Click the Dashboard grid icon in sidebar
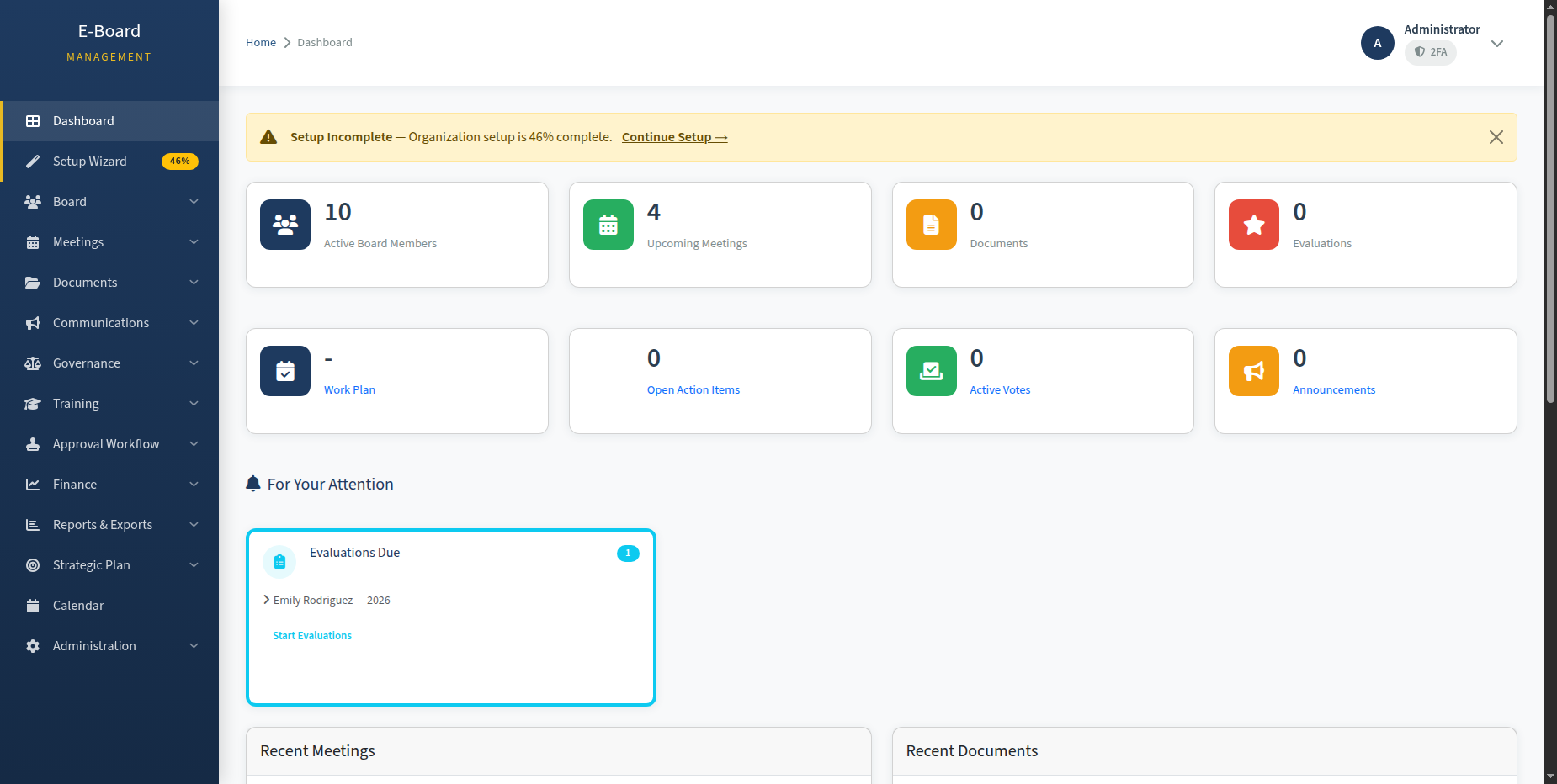This screenshot has height=784, width=1557. [33, 121]
